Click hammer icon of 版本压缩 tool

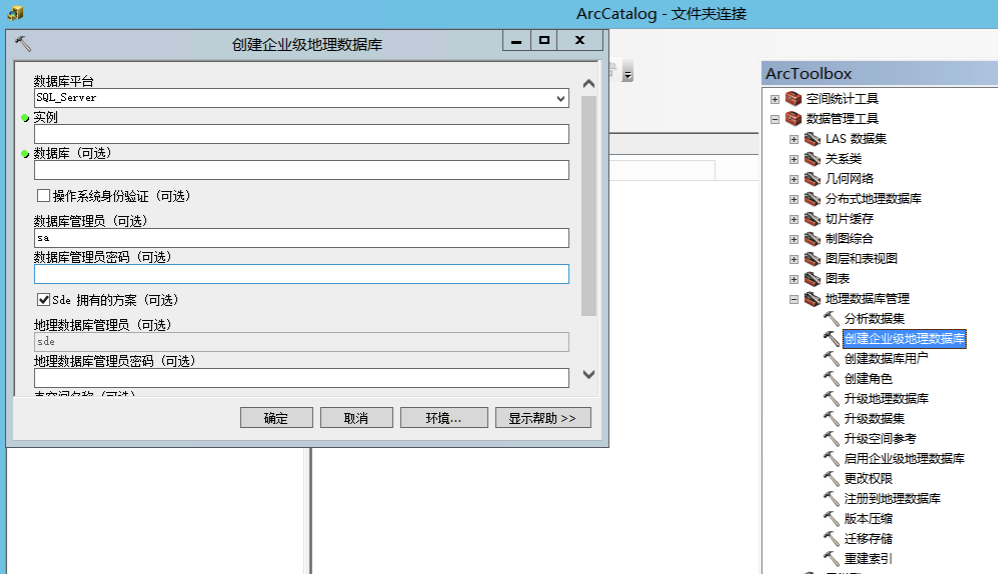click(x=831, y=519)
